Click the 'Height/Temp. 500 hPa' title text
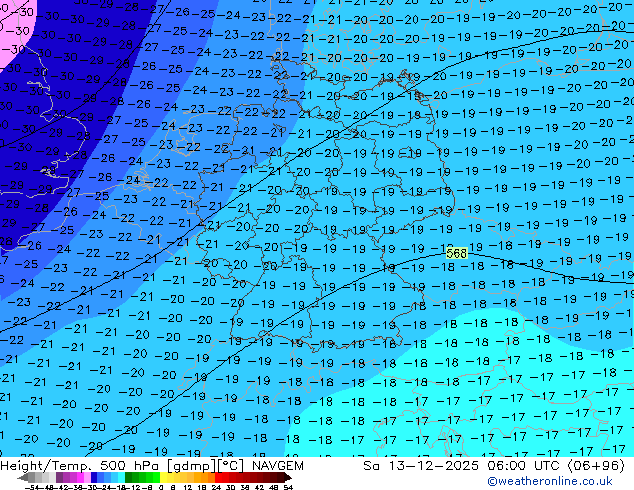This screenshot has height=490, width=634. [x=82, y=466]
